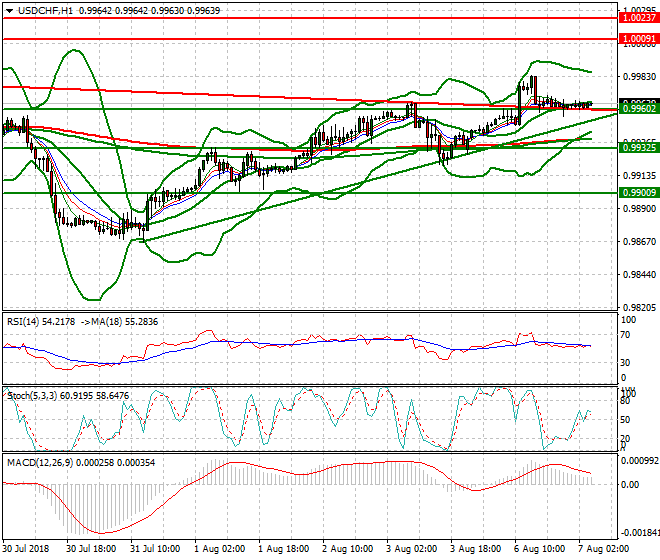Select the 1 Aug 02:00 time axis label

click(x=219, y=549)
